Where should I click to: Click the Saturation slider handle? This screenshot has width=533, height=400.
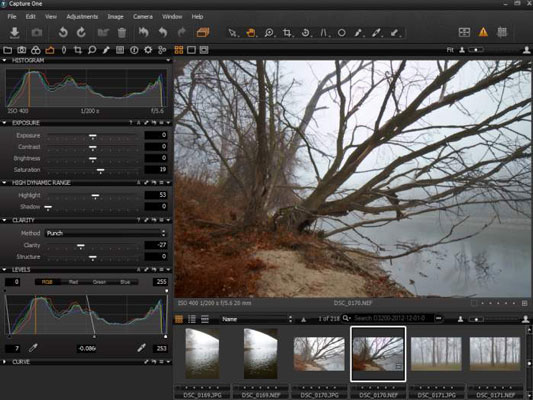pyautogui.click(x=100, y=171)
